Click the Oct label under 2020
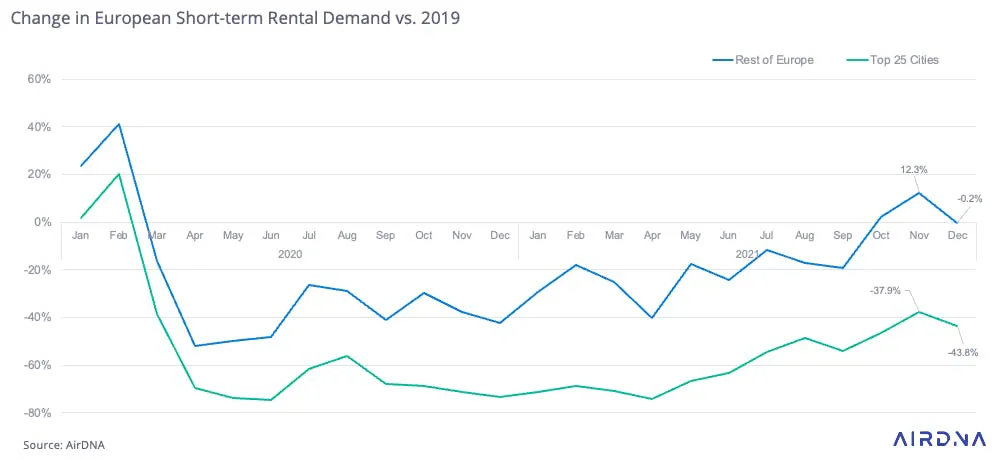The width and height of the screenshot is (1000, 460). pos(423,235)
